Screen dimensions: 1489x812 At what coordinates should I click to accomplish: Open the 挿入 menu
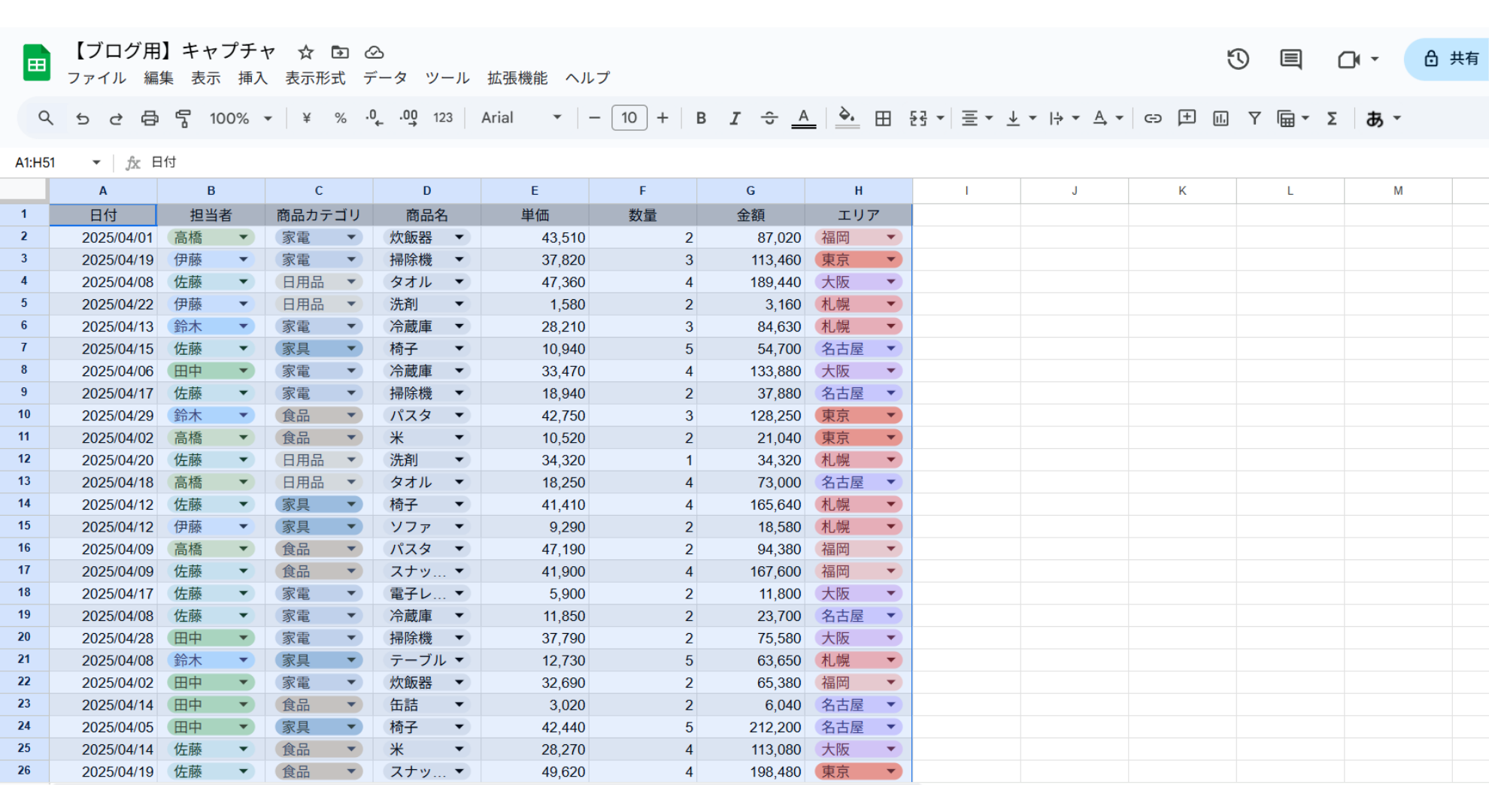pos(253,78)
